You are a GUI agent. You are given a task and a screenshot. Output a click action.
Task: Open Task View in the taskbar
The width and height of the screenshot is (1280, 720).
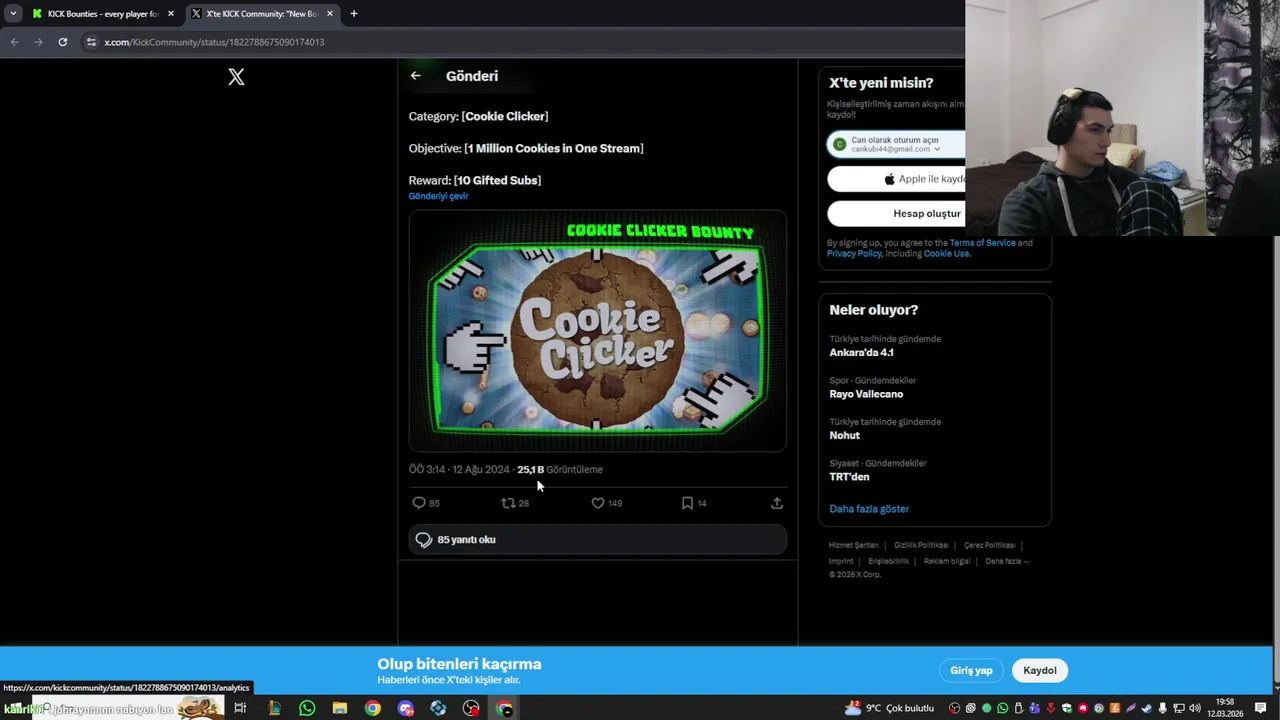click(240, 708)
